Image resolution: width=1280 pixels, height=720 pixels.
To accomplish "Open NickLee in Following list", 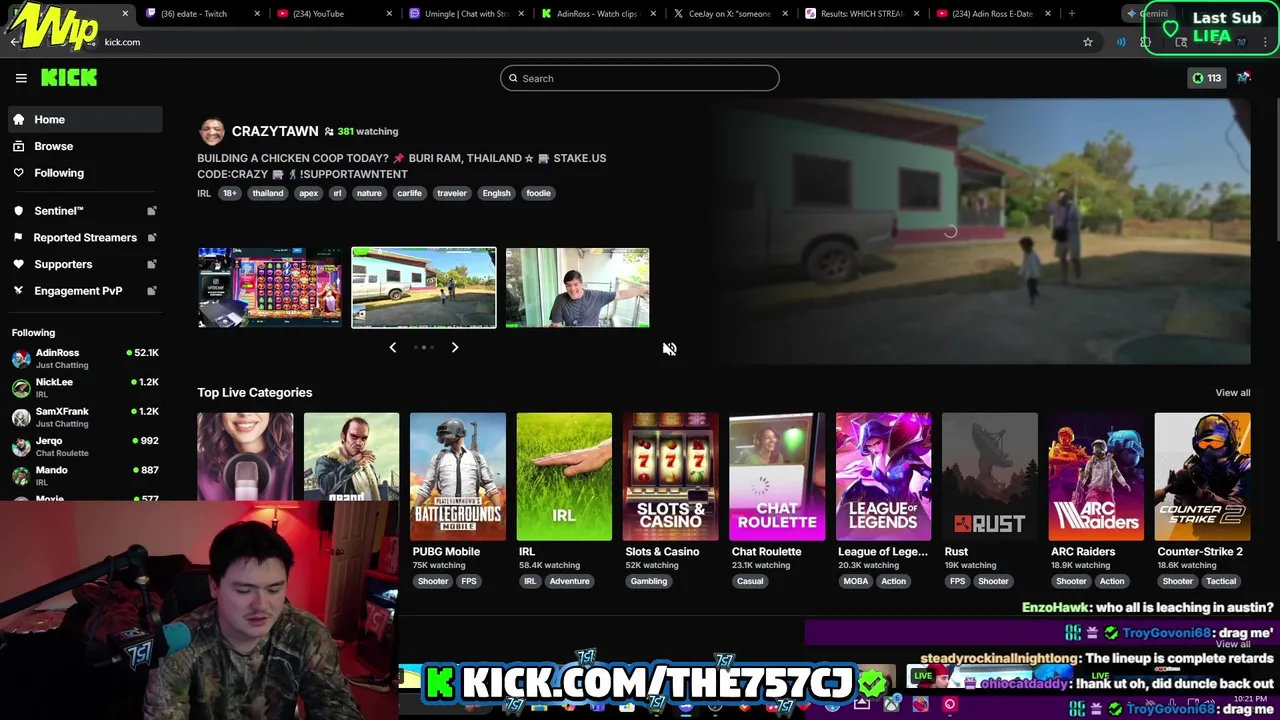I will coord(85,387).
